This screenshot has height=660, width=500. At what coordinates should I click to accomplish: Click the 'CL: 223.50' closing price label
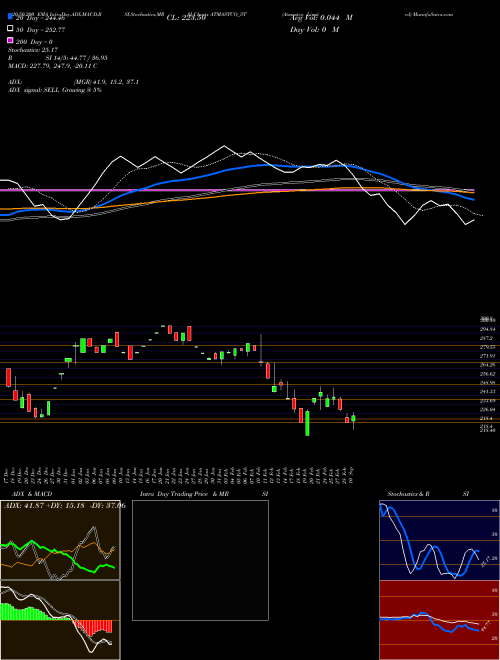(186, 18)
